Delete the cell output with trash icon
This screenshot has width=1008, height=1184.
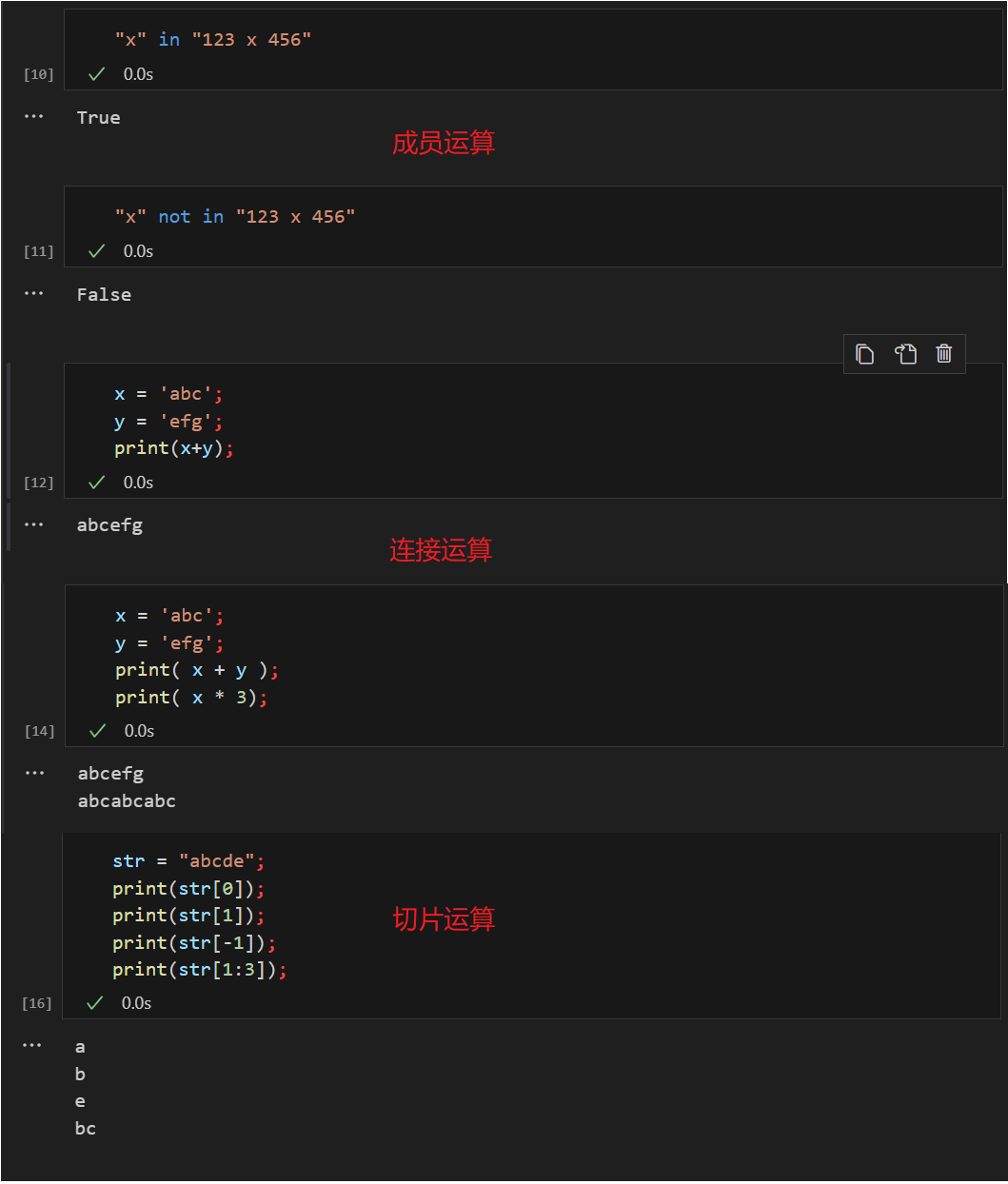coord(943,354)
